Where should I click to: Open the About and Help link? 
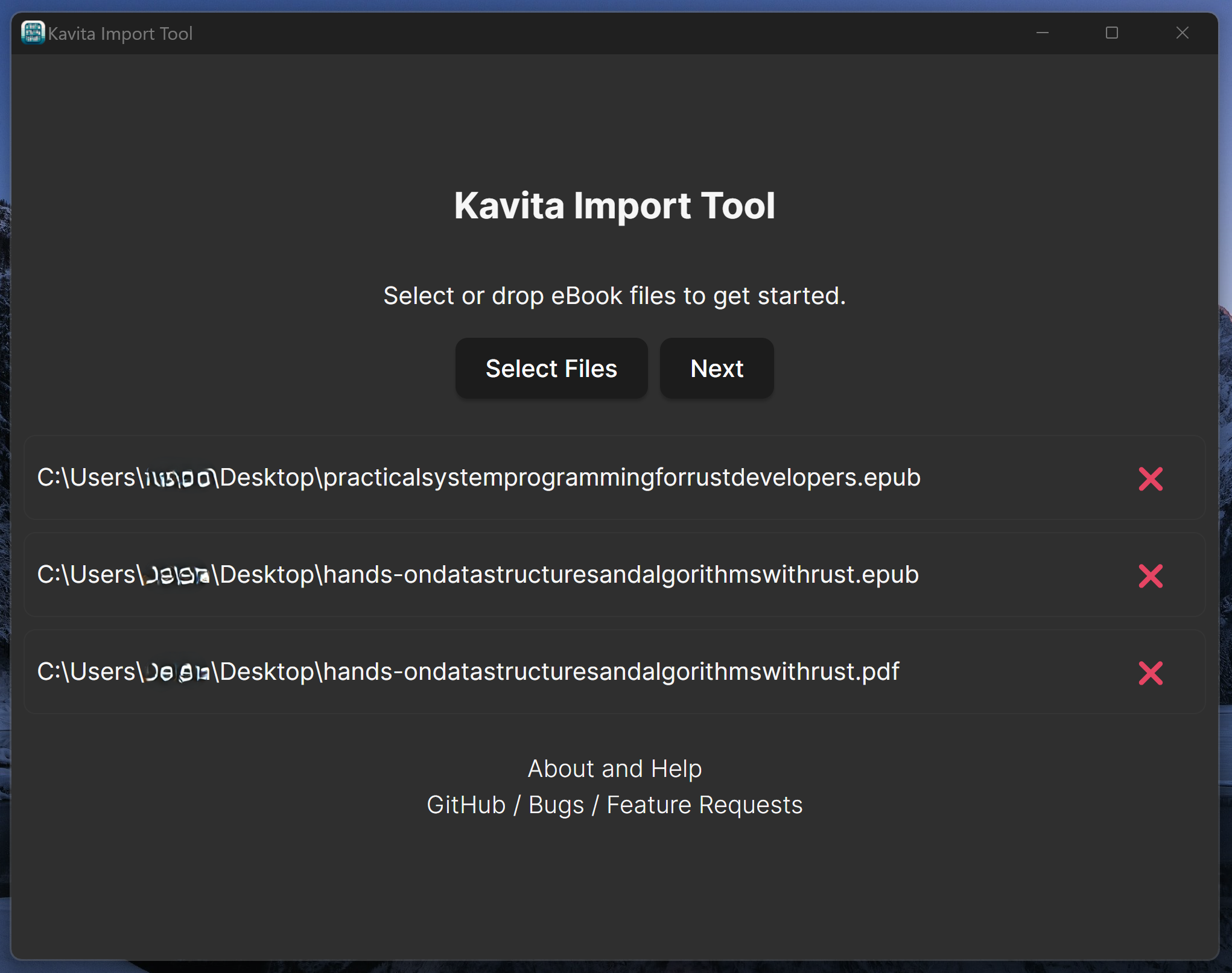614,769
